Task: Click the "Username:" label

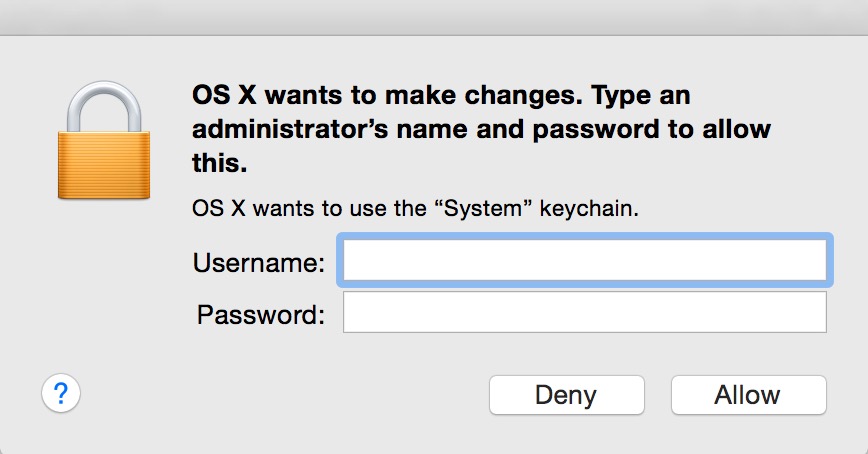Action: tap(259, 262)
